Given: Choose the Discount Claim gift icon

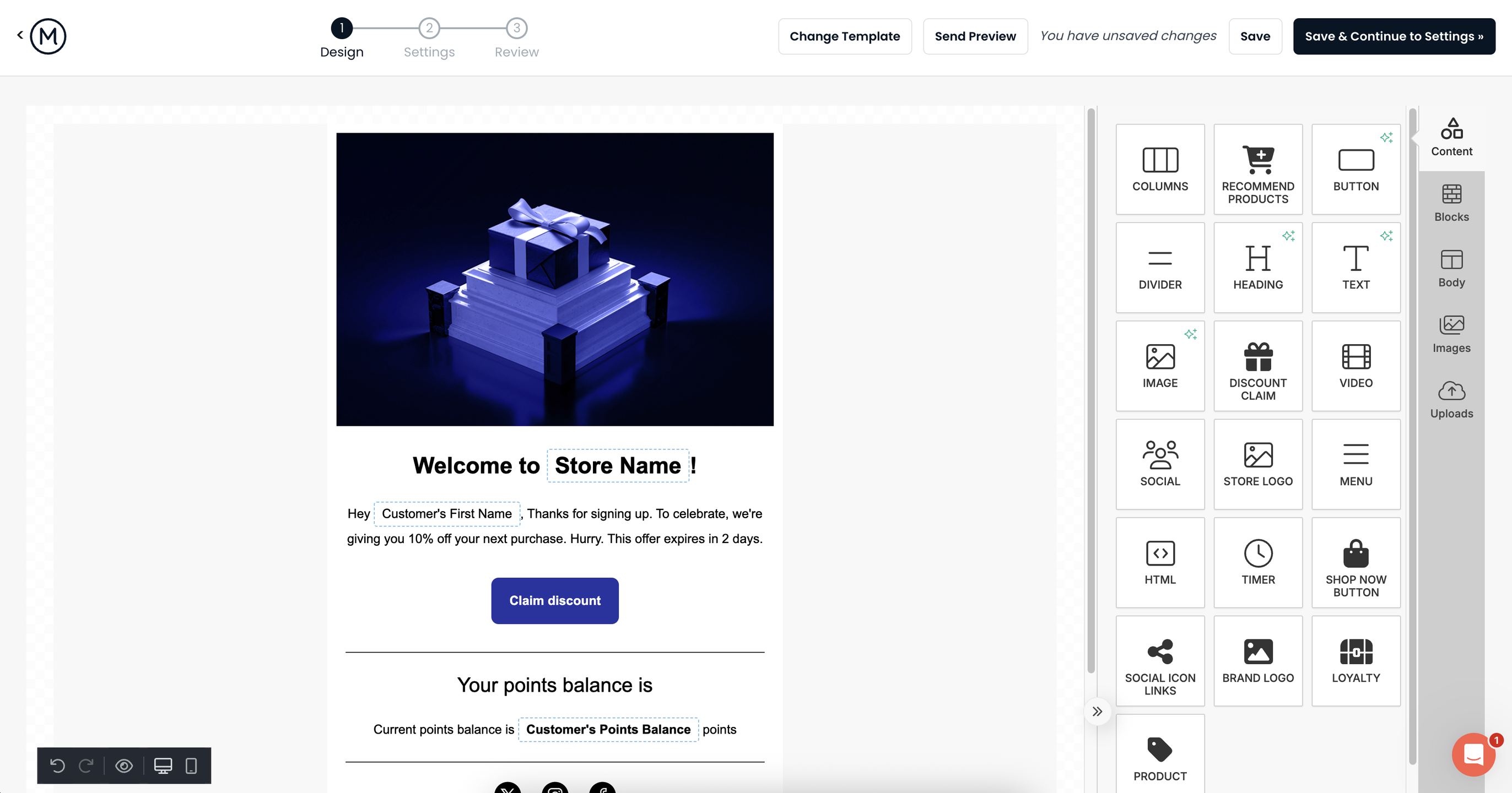Looking at the screenshot, I should pos(1258,357).
